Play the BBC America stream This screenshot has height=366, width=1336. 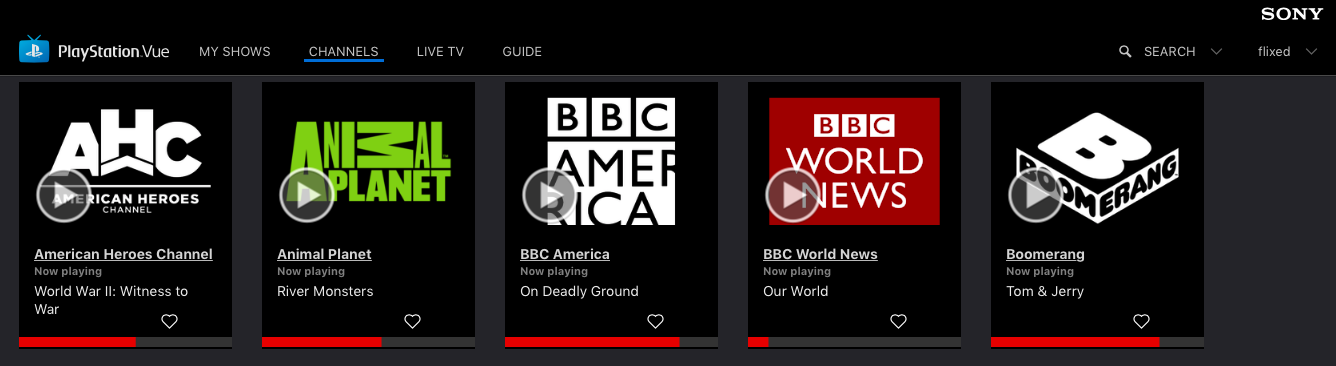point(550,195)
